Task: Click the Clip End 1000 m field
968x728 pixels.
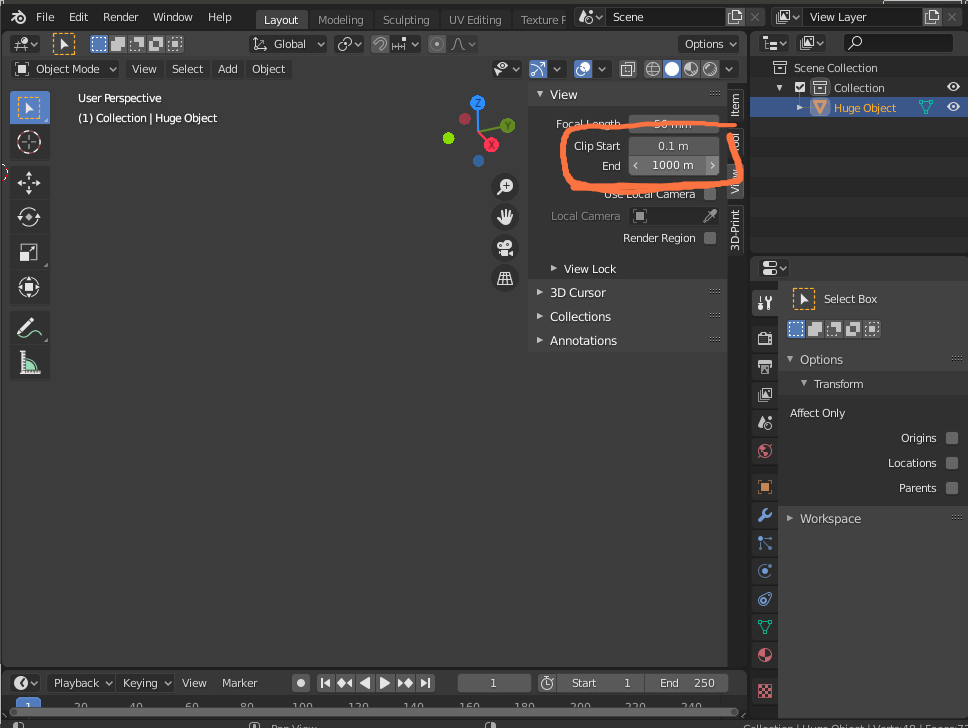Action: tap(674, 165)
